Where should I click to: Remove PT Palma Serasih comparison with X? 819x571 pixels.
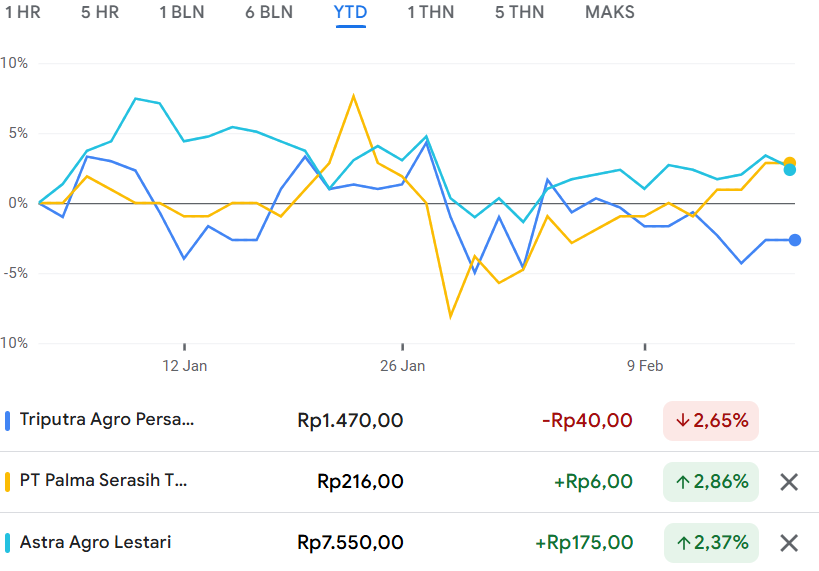(x=788, y=482)
